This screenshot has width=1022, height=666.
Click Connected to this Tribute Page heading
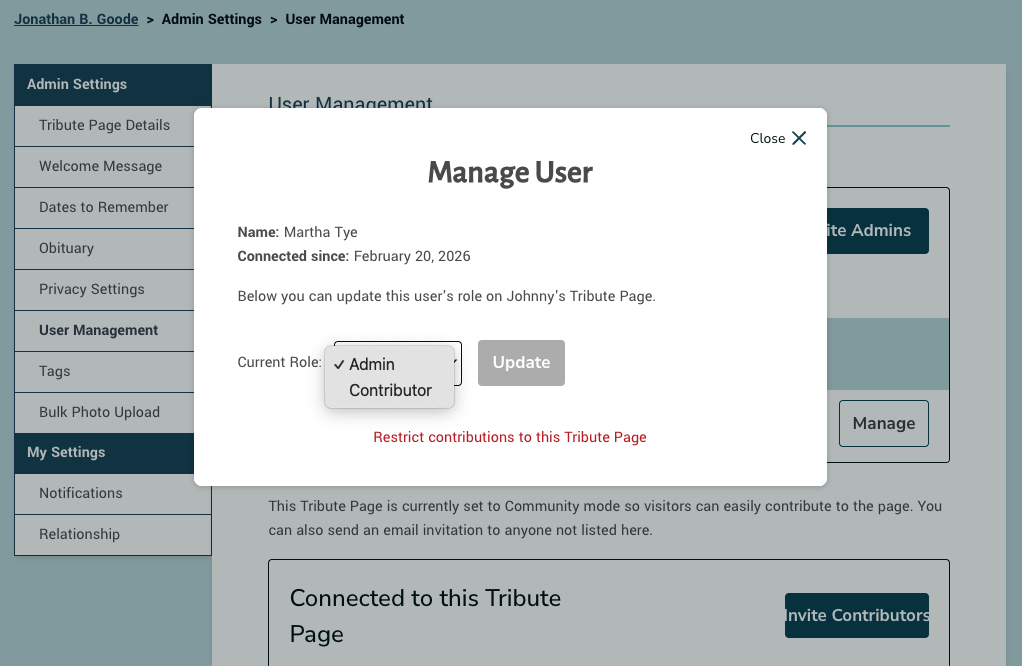click(x=425, y=616)
